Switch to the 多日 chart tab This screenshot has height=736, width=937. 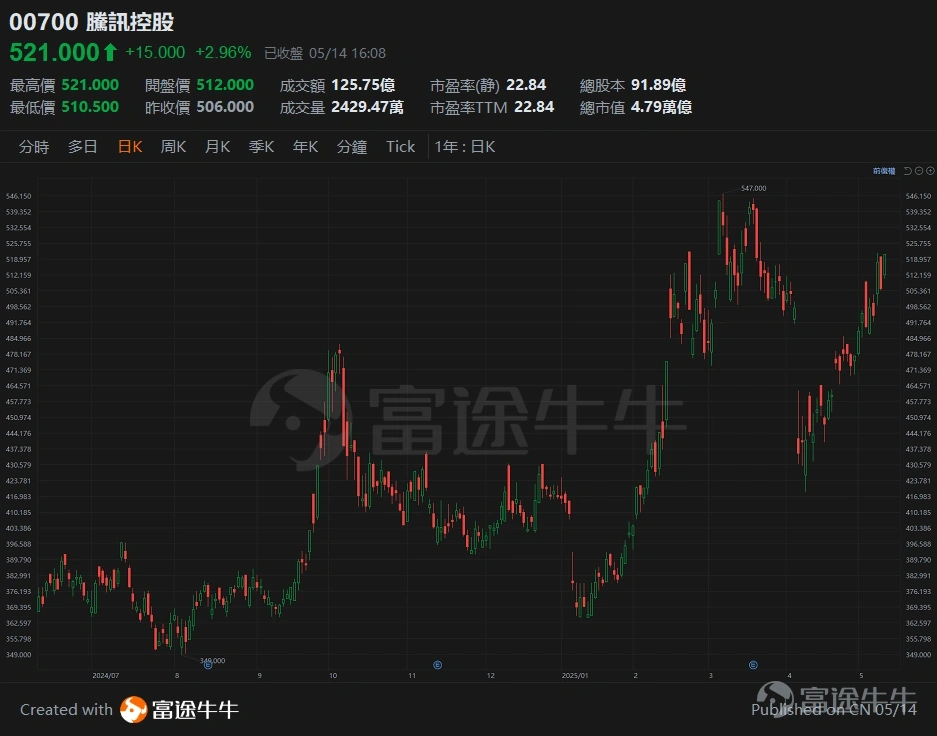82,147
